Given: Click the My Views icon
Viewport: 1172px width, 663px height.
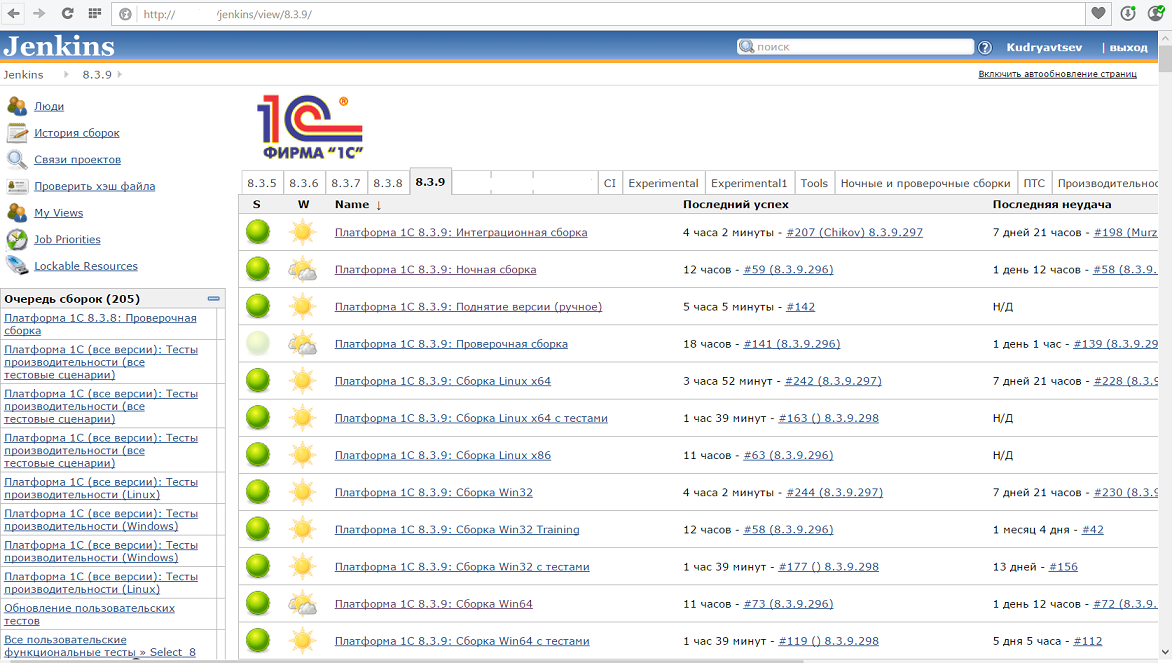Looking at the screenshot, I should [x=16, y=212].
